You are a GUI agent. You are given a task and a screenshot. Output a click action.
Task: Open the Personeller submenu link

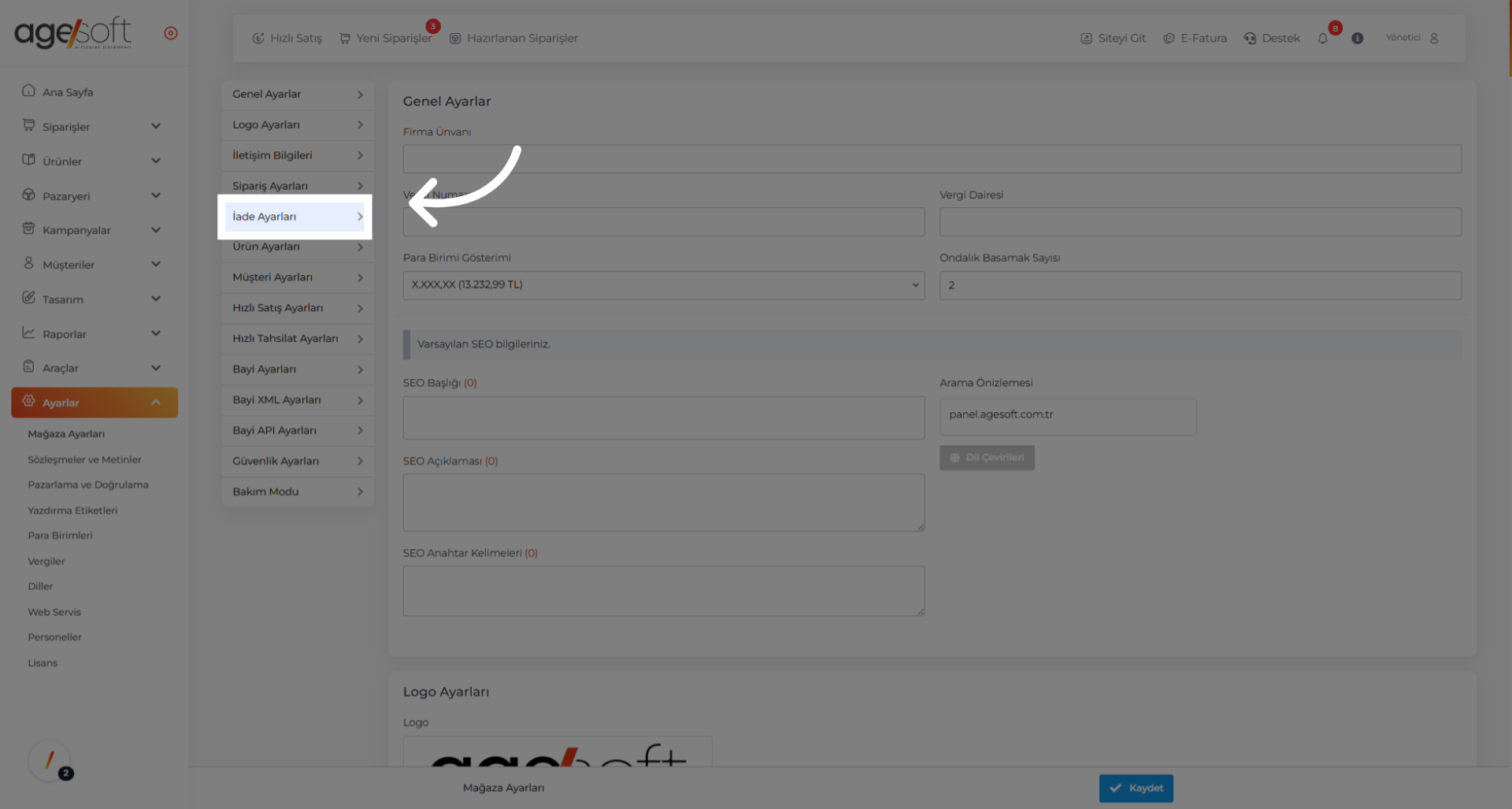point(55,637)
